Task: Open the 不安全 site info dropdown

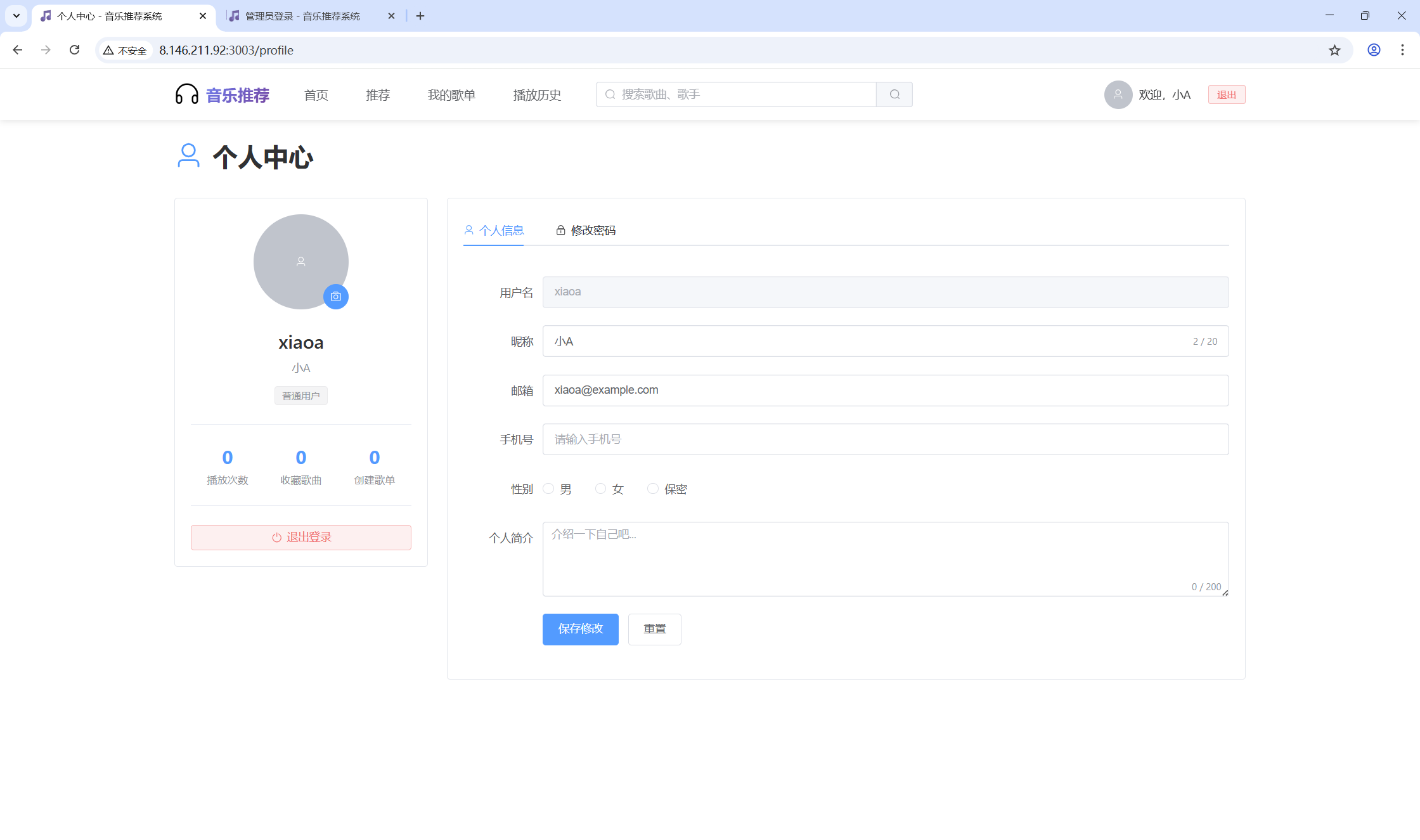Action: click(126, 50)
